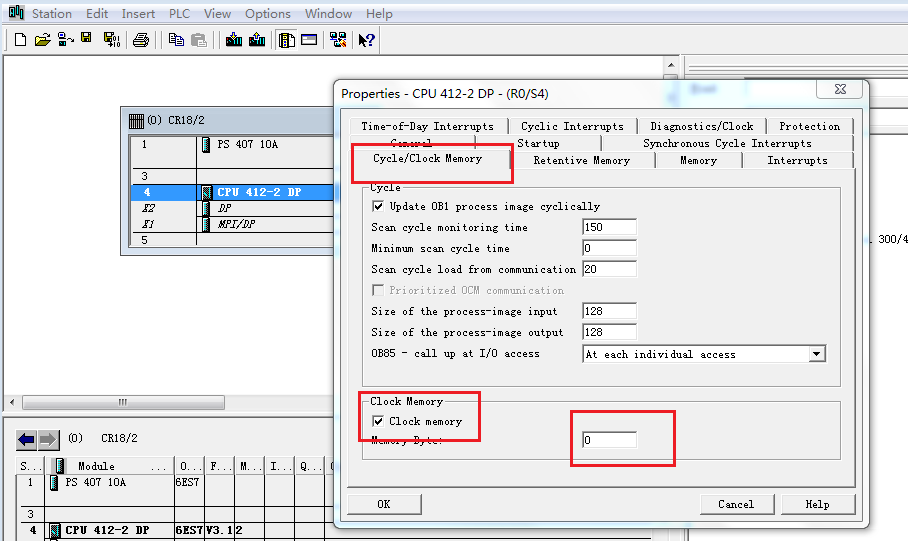Click the Download to Module icon
Screen dimensions: 908x541
click(234, 39)
